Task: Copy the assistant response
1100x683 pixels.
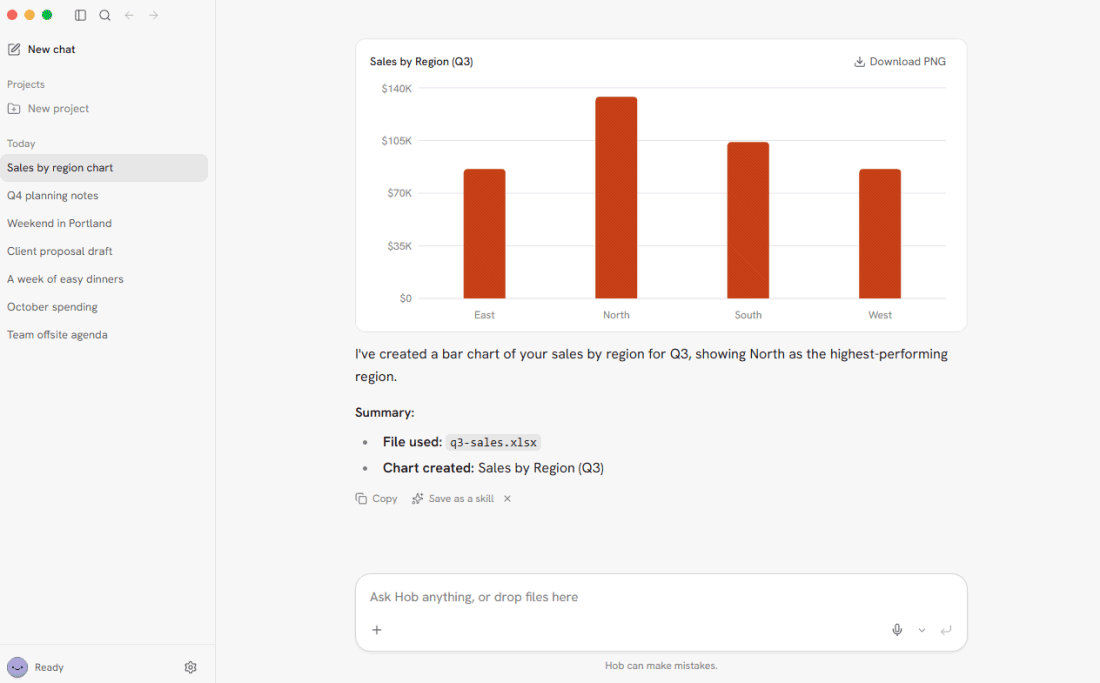Action: coord(377,499)
